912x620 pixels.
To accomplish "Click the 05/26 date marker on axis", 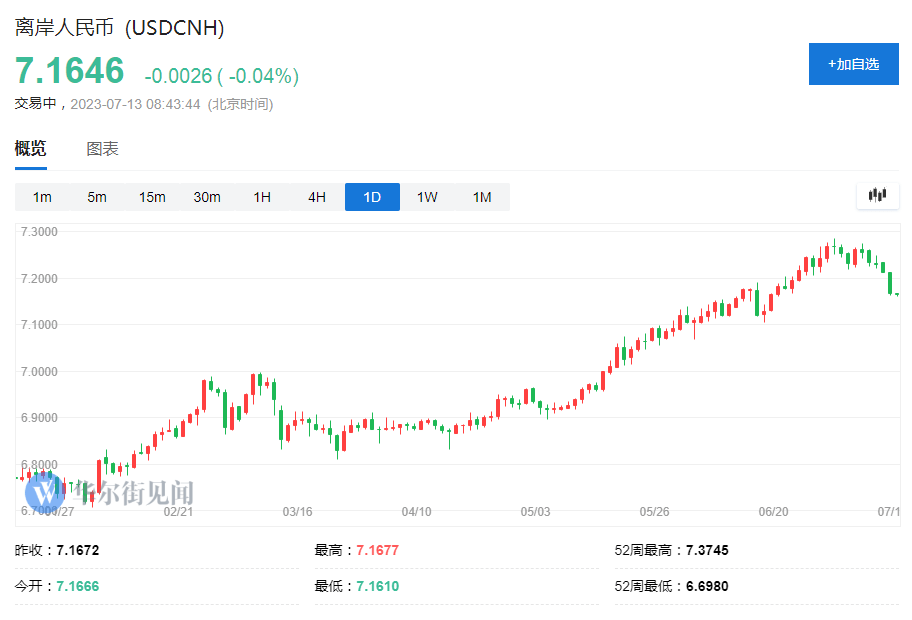I will point(654,511).
